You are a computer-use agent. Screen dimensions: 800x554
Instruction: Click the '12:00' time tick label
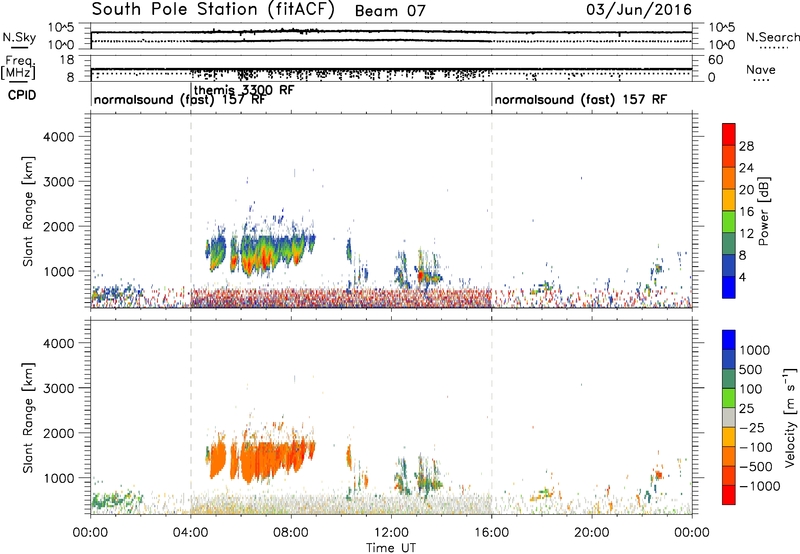(x=391, y=533)
